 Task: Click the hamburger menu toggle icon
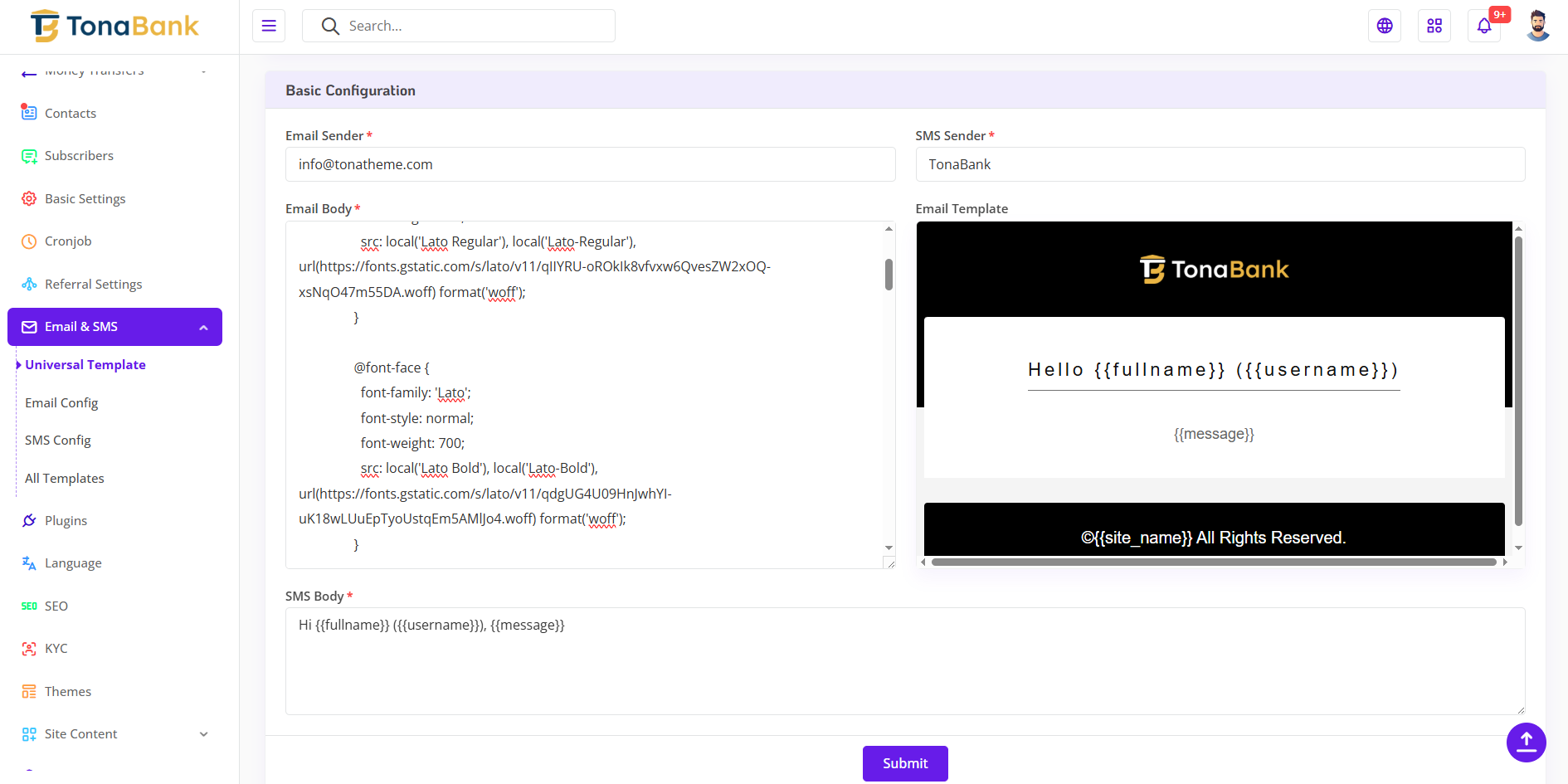tap(269, 26)
